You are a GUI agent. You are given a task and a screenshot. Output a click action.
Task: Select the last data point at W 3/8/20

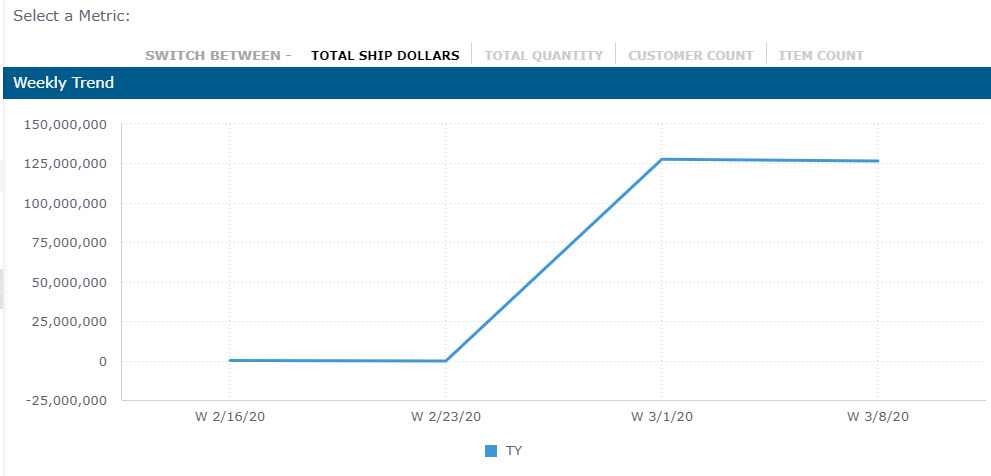[877, 161]
